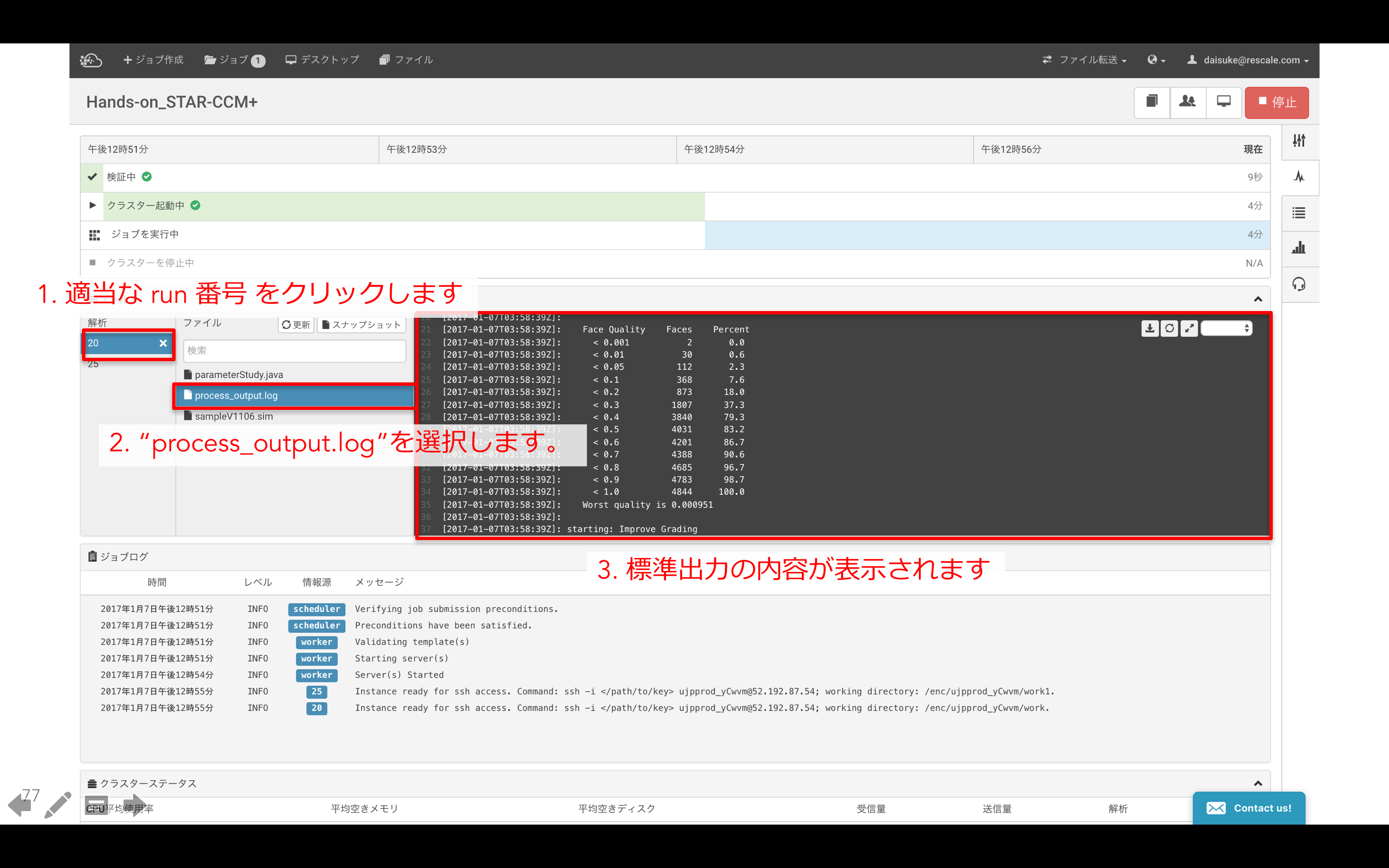
Task: Open the job settings sliders panel icon
Action: point(1299,141)
